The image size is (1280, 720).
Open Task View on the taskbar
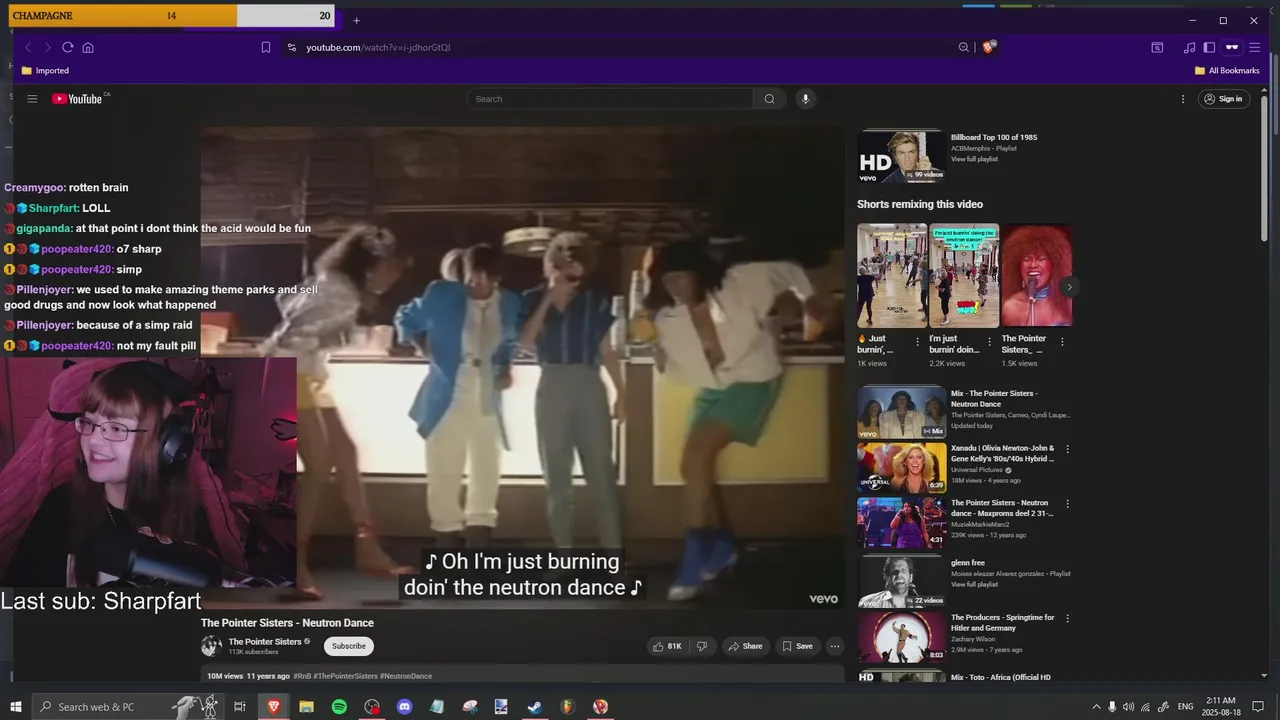(x=240, y=707)
